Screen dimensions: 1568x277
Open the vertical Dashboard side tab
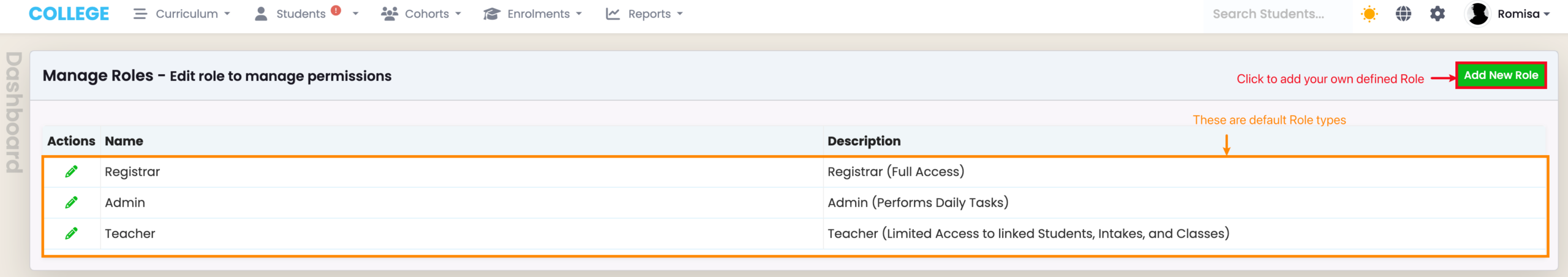click(x=13, y=112)
